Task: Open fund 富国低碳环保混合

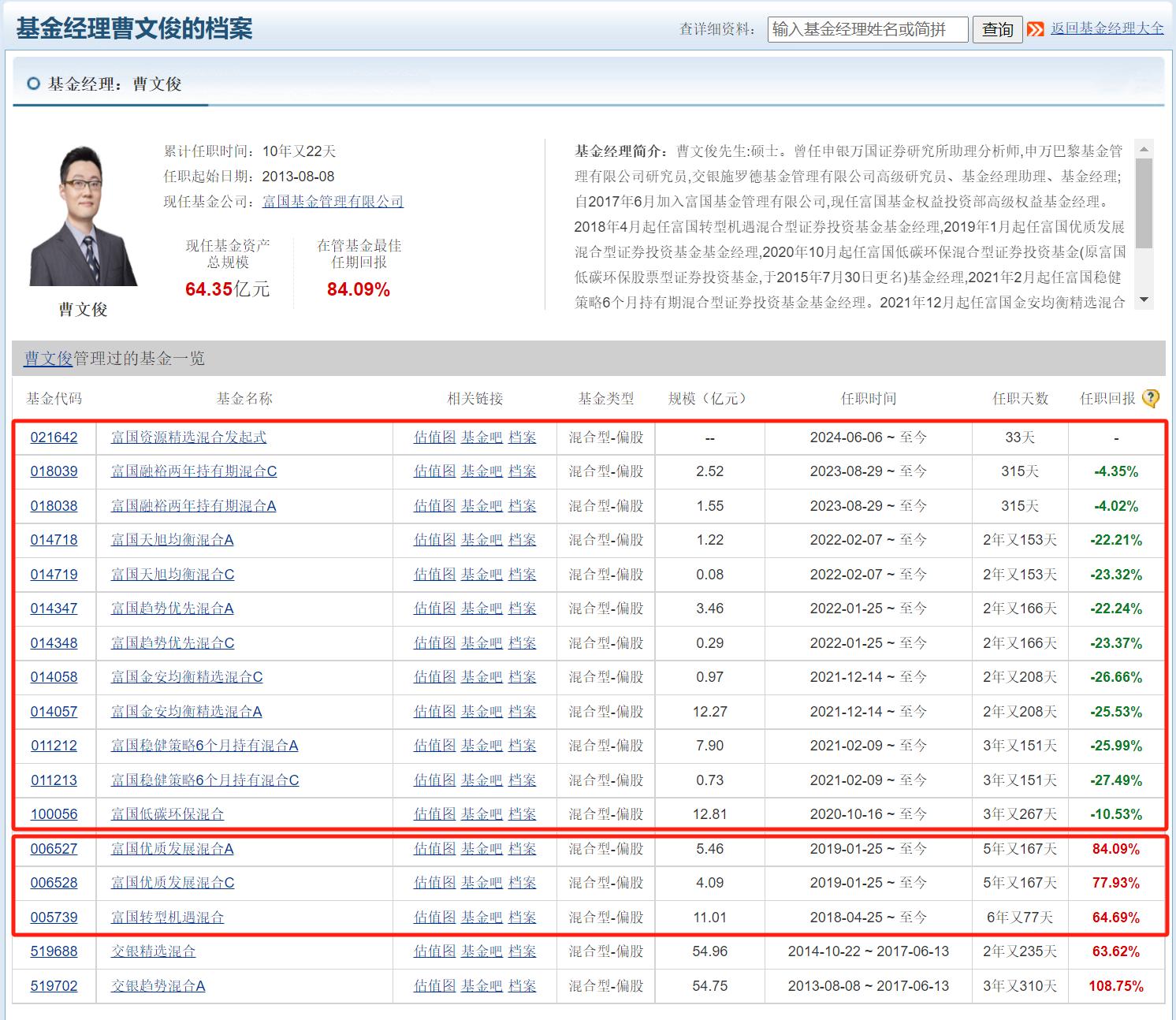Action: pyautogui.click(x=167, y=814)
